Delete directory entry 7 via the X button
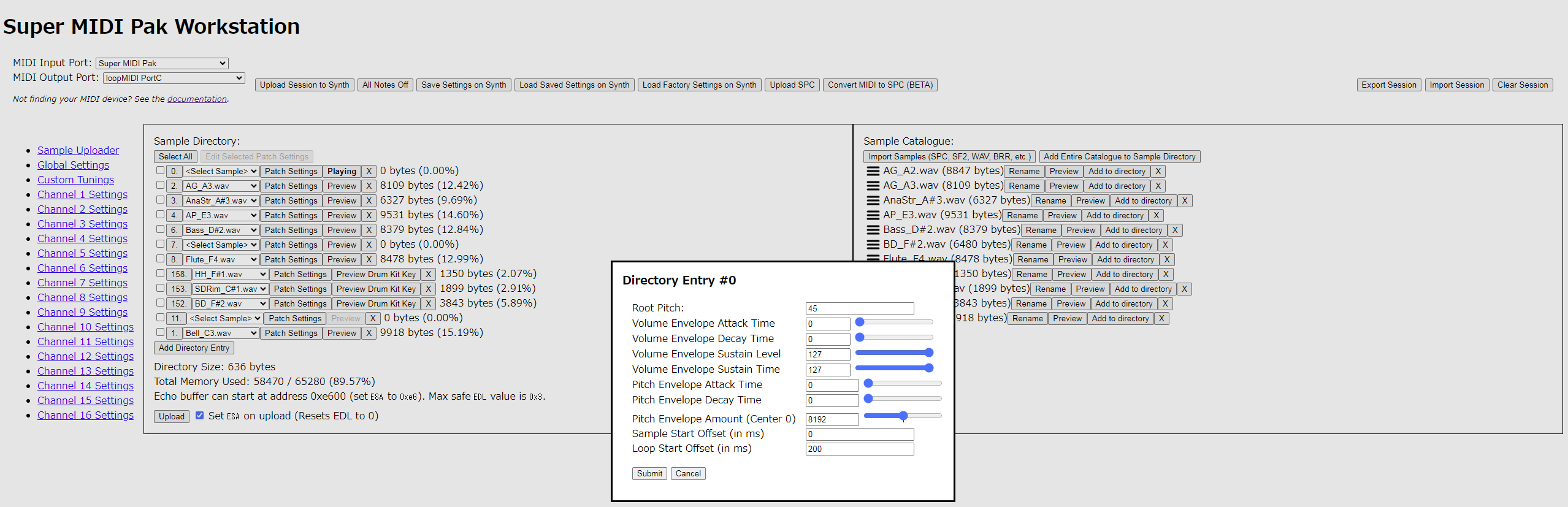This screenshot has height=507, width=1568. pos(369,245)
